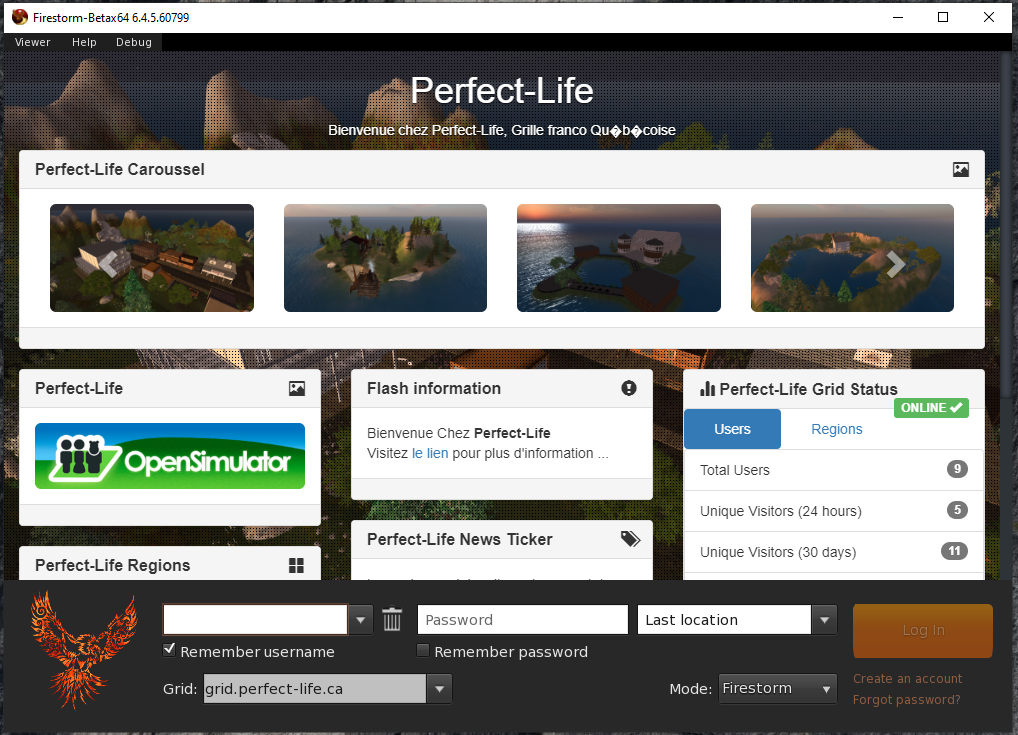Click the Flash information panel title
Image resolution: width=1018 pixels, height=735 pixels.
(x=434, y=388)
